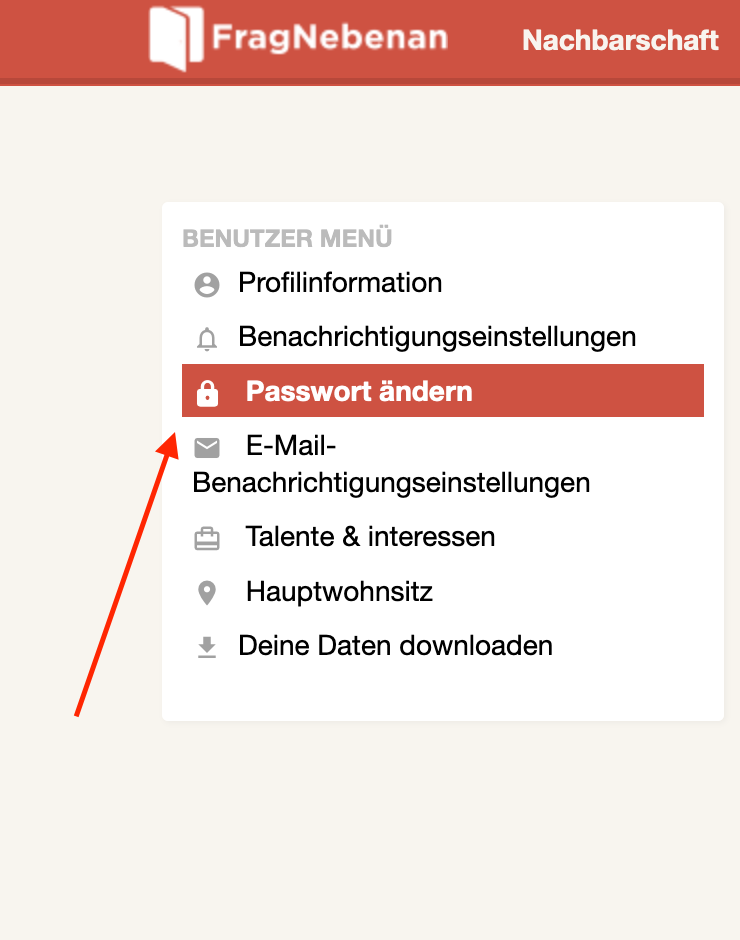Click the person icon beside Profilinformation

tap(207, 285)
